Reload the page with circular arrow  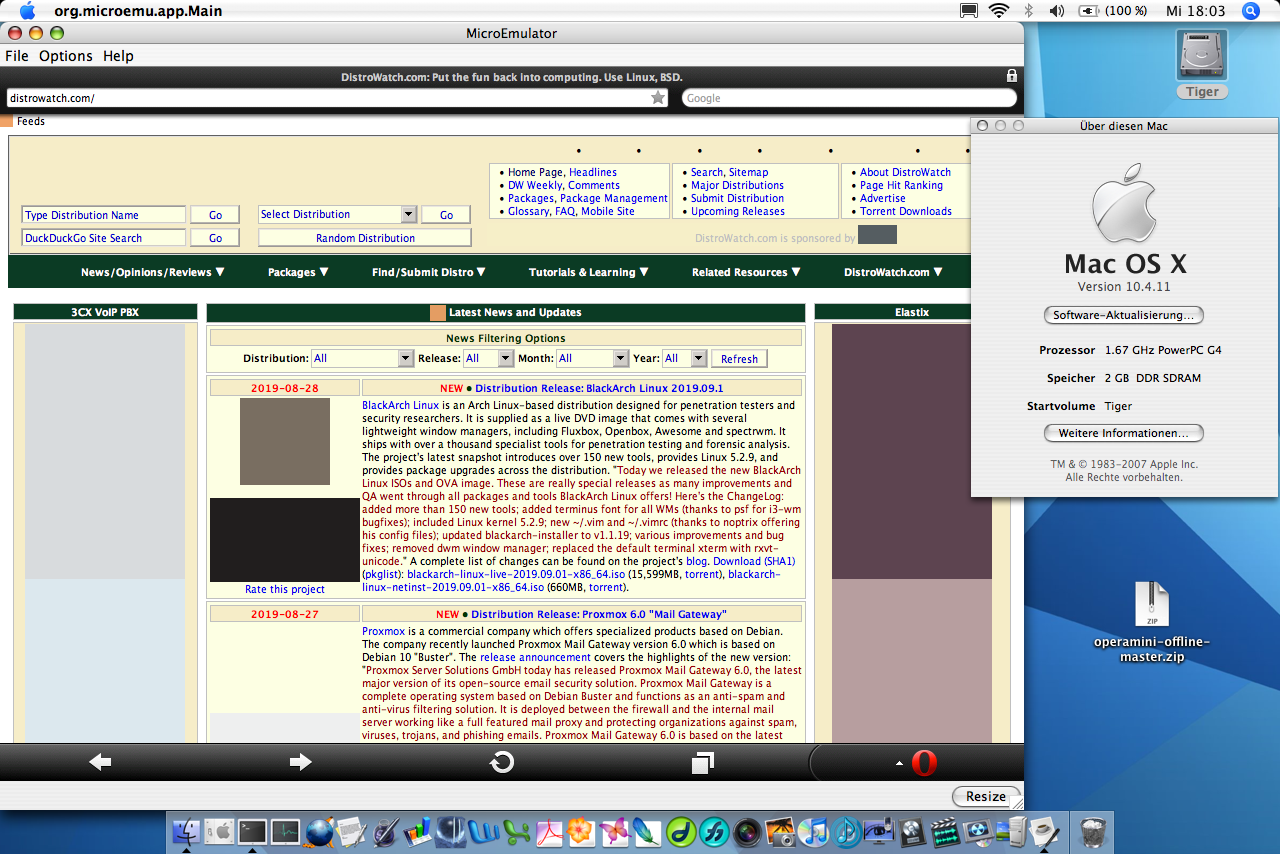(x=502, y=762)
